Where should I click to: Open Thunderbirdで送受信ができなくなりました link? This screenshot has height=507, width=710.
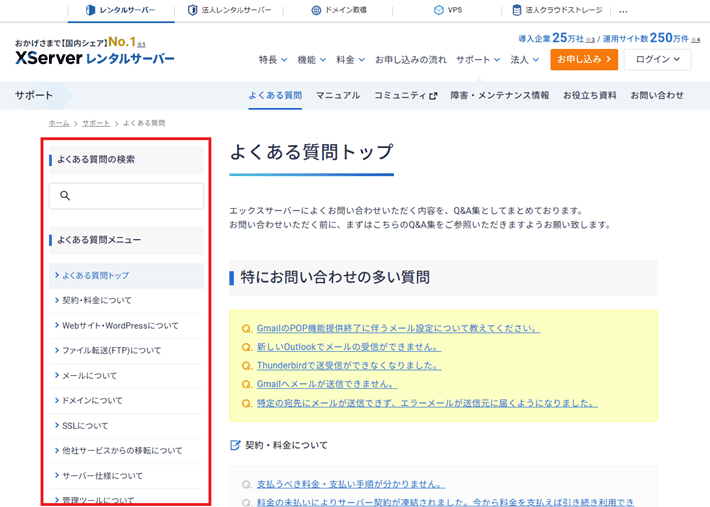tap(349, 366)
